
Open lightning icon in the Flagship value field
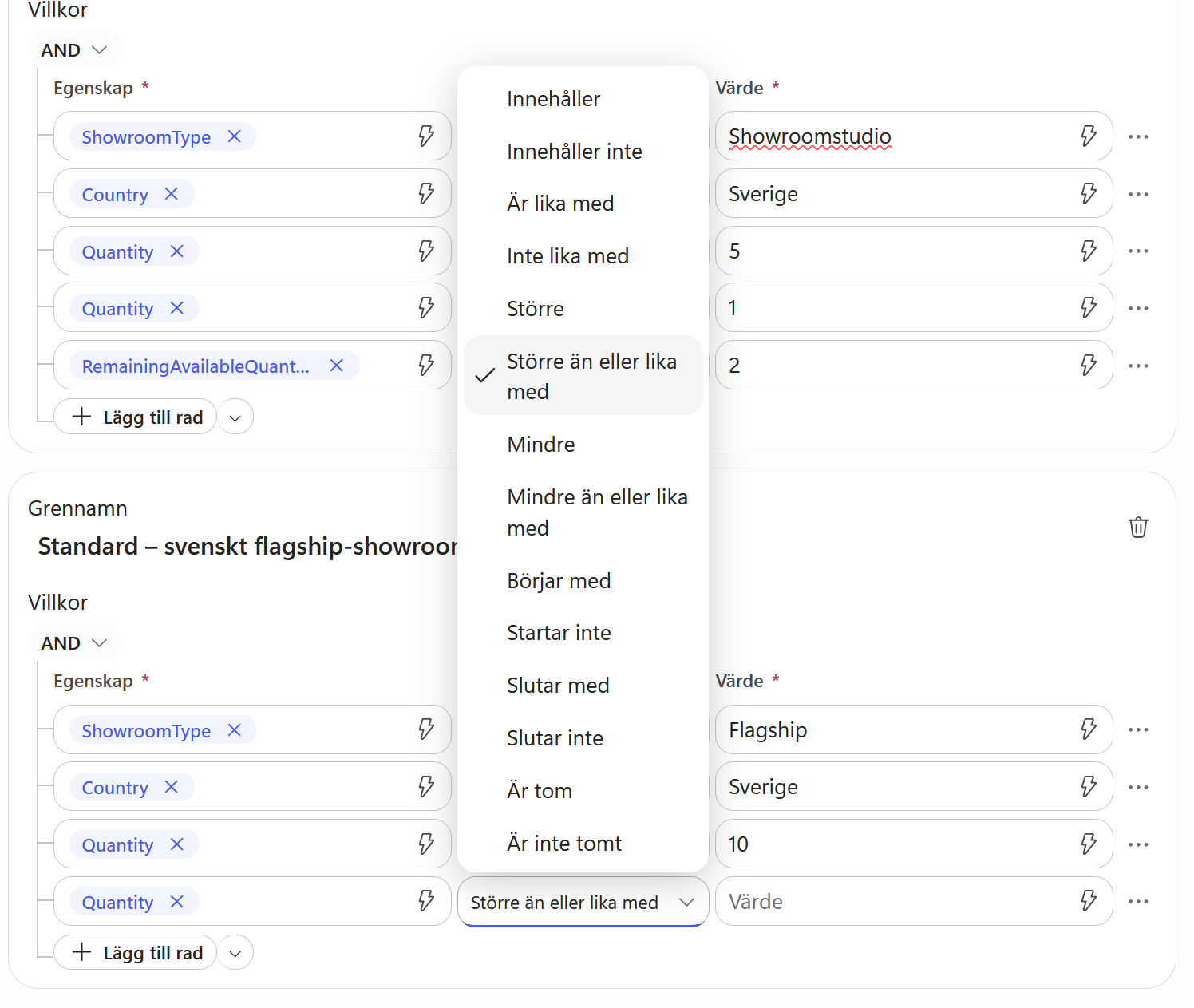1089,729
